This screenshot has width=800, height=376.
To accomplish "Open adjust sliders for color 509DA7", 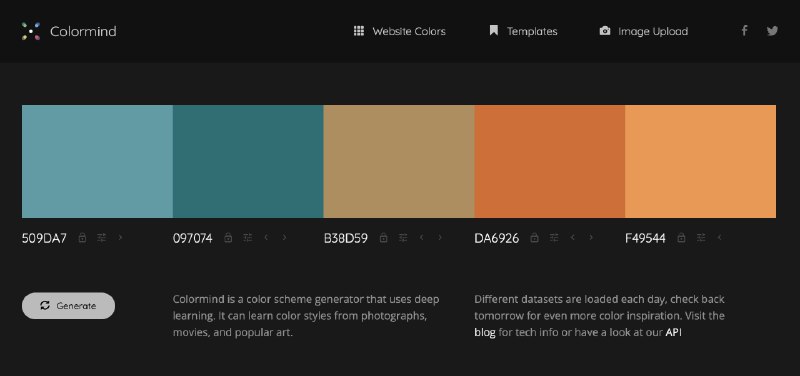I will (102, 238).
